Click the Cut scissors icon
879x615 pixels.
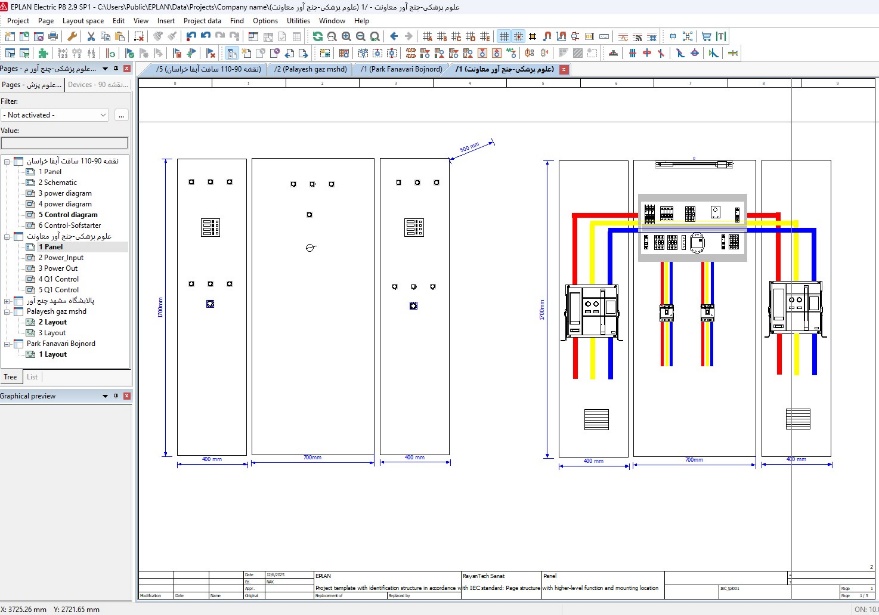coord(90,36)
